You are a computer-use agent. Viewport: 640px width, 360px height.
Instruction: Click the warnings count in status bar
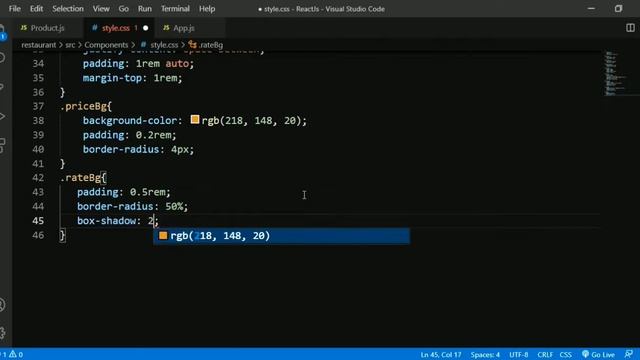(16, 355)
